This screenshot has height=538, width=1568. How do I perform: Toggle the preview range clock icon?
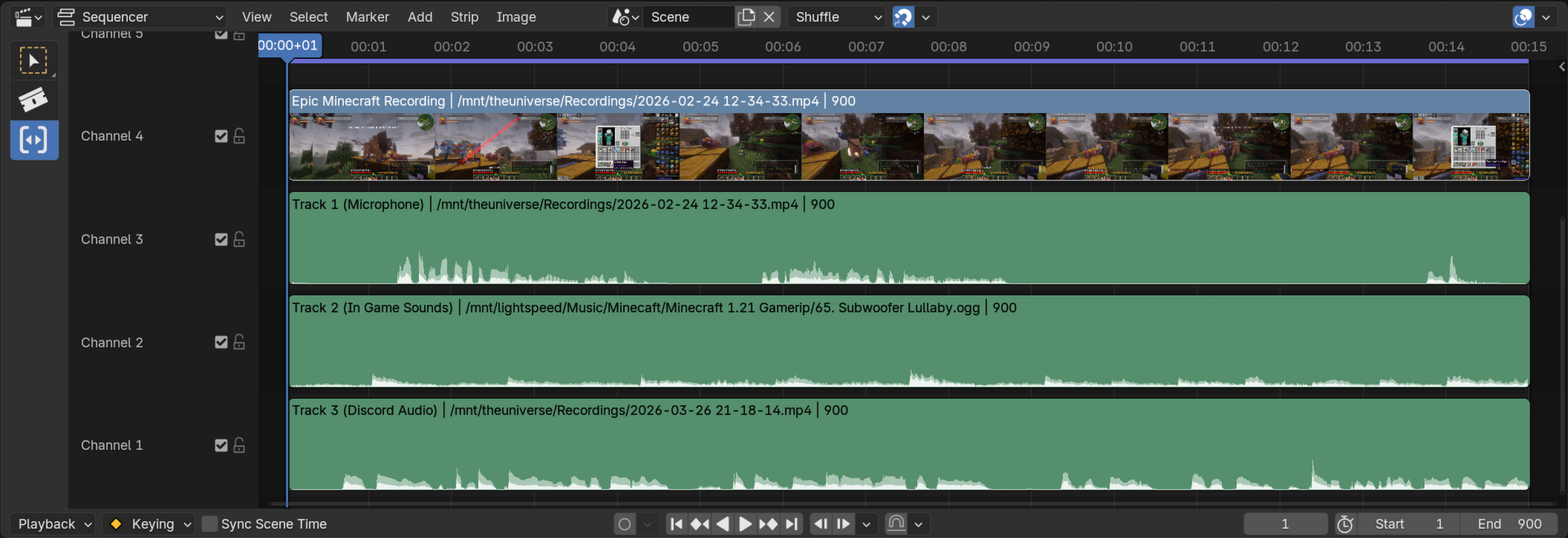click(x=1344, y=524)
